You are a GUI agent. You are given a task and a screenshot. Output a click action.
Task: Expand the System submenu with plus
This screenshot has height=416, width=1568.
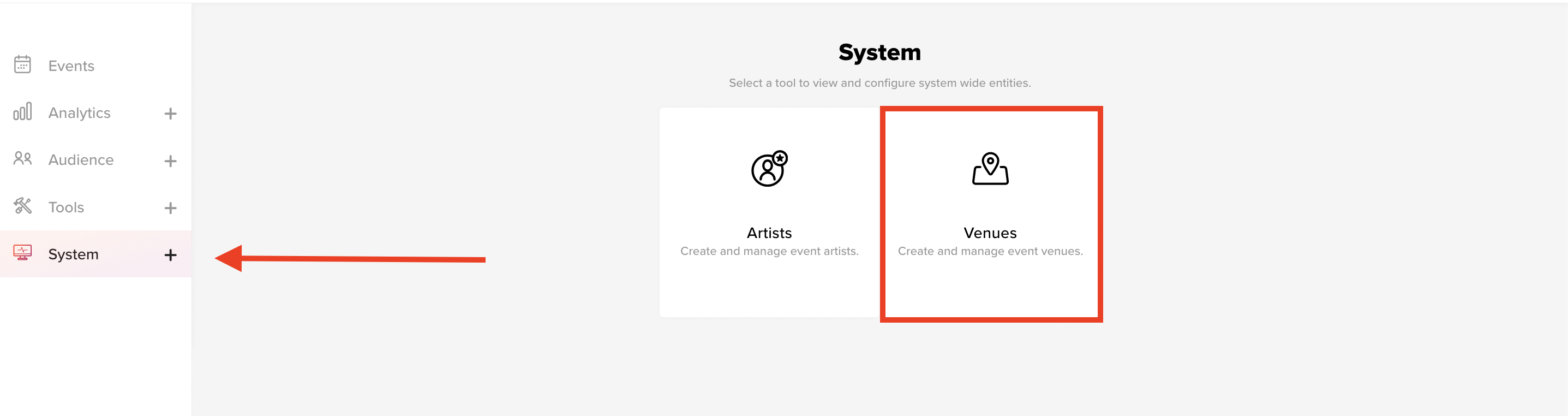pos(170,254)
